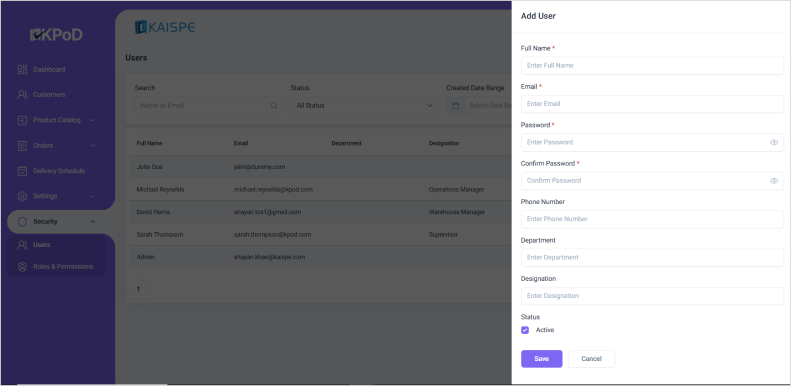Click the Designation input field
The width and height of the screenshot is (791, 386).
click(652, 296)
